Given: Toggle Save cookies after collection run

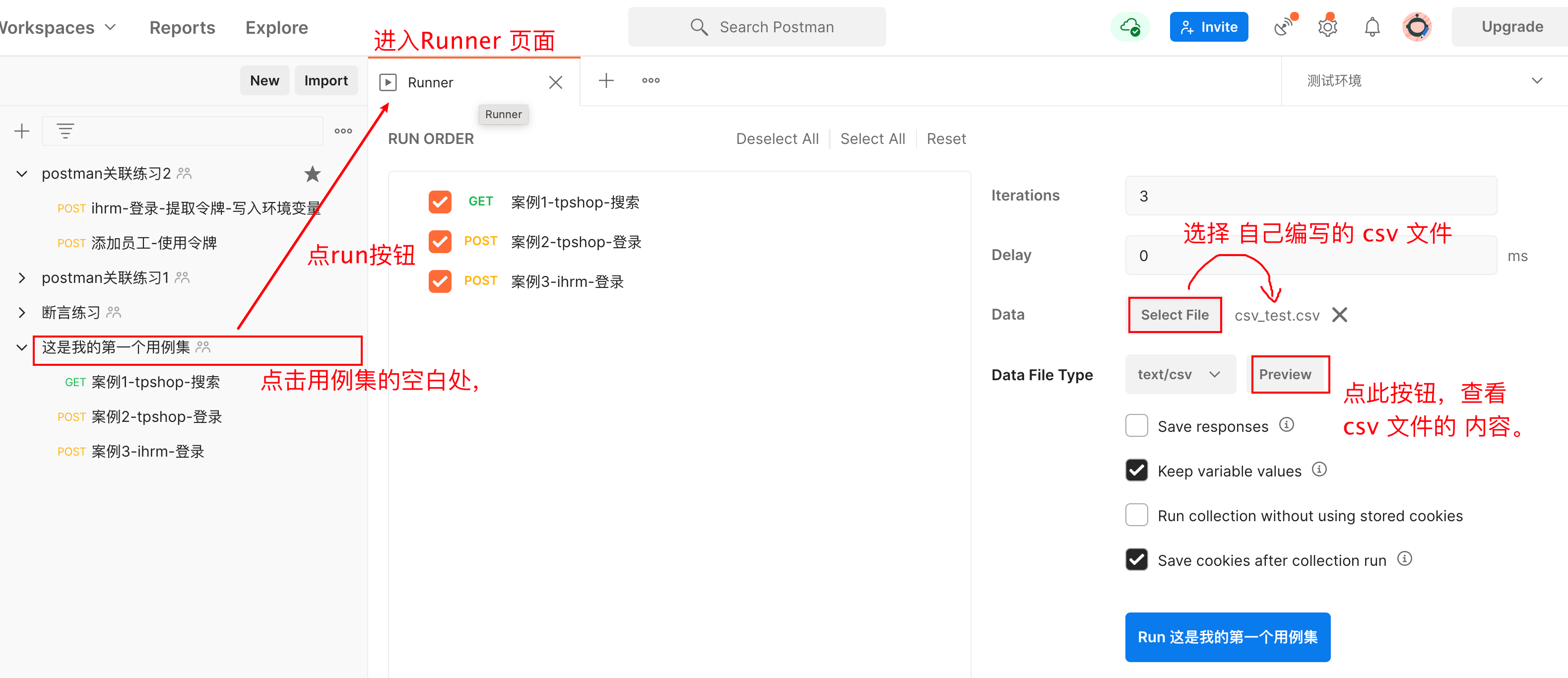Looking at the screenshot, I should (1136, 559).
